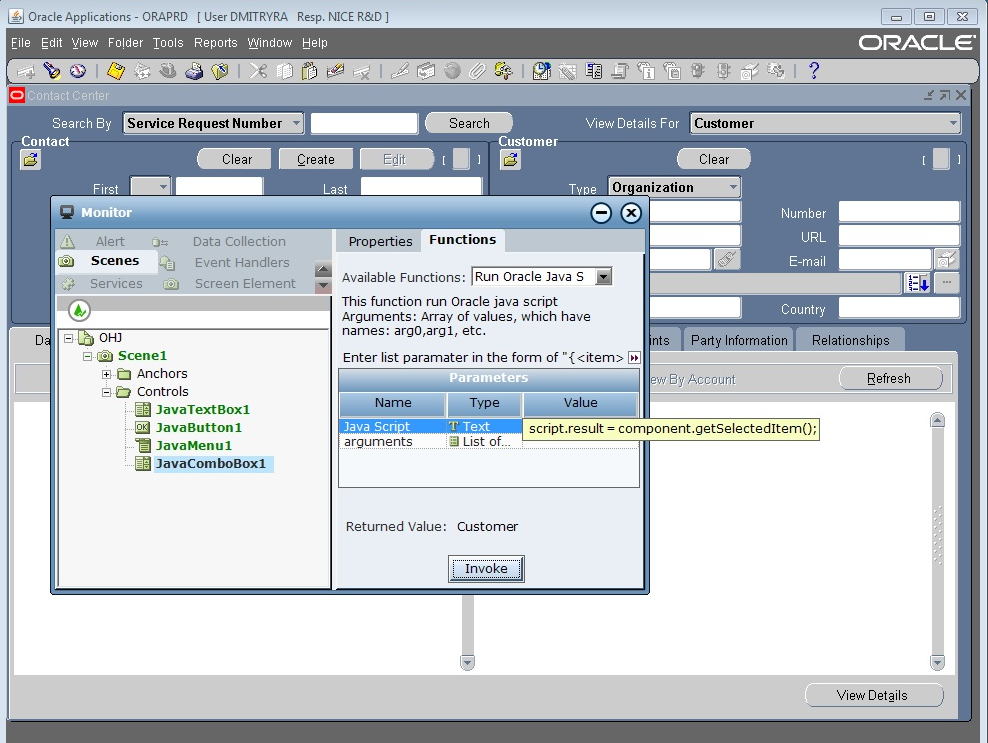The width and height of the screenshot is (988, 743).
Task: Click the Refresh button
Action: [888, 379]
